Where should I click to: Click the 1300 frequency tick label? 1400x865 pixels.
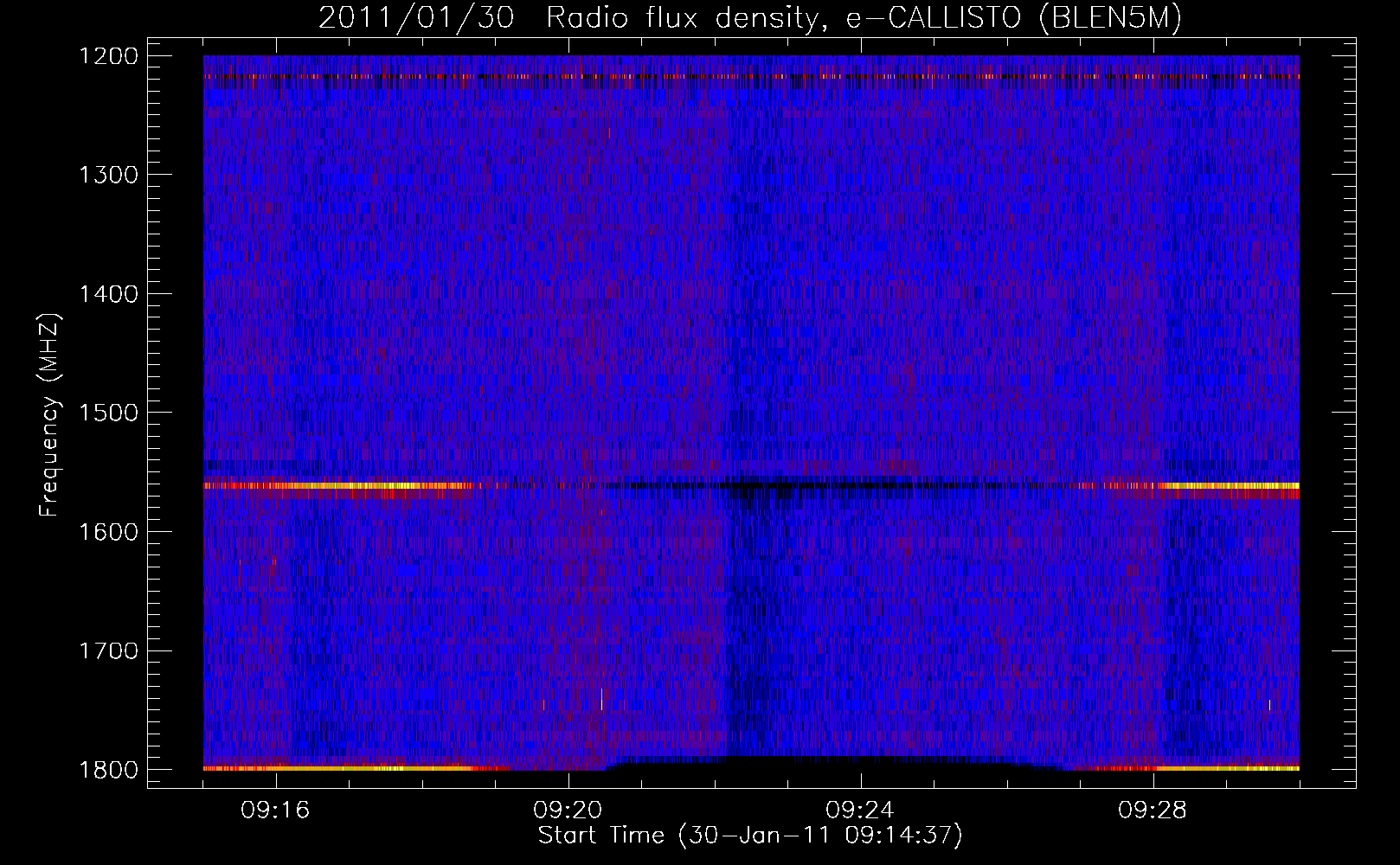[x=108, y=175]
